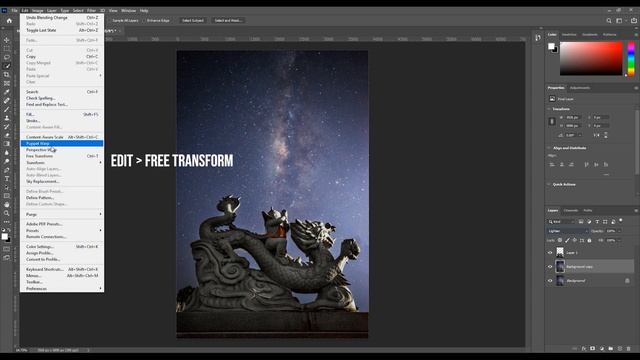Collapse the Quick Actions section

pyautogui.click(x=549, y=184)
